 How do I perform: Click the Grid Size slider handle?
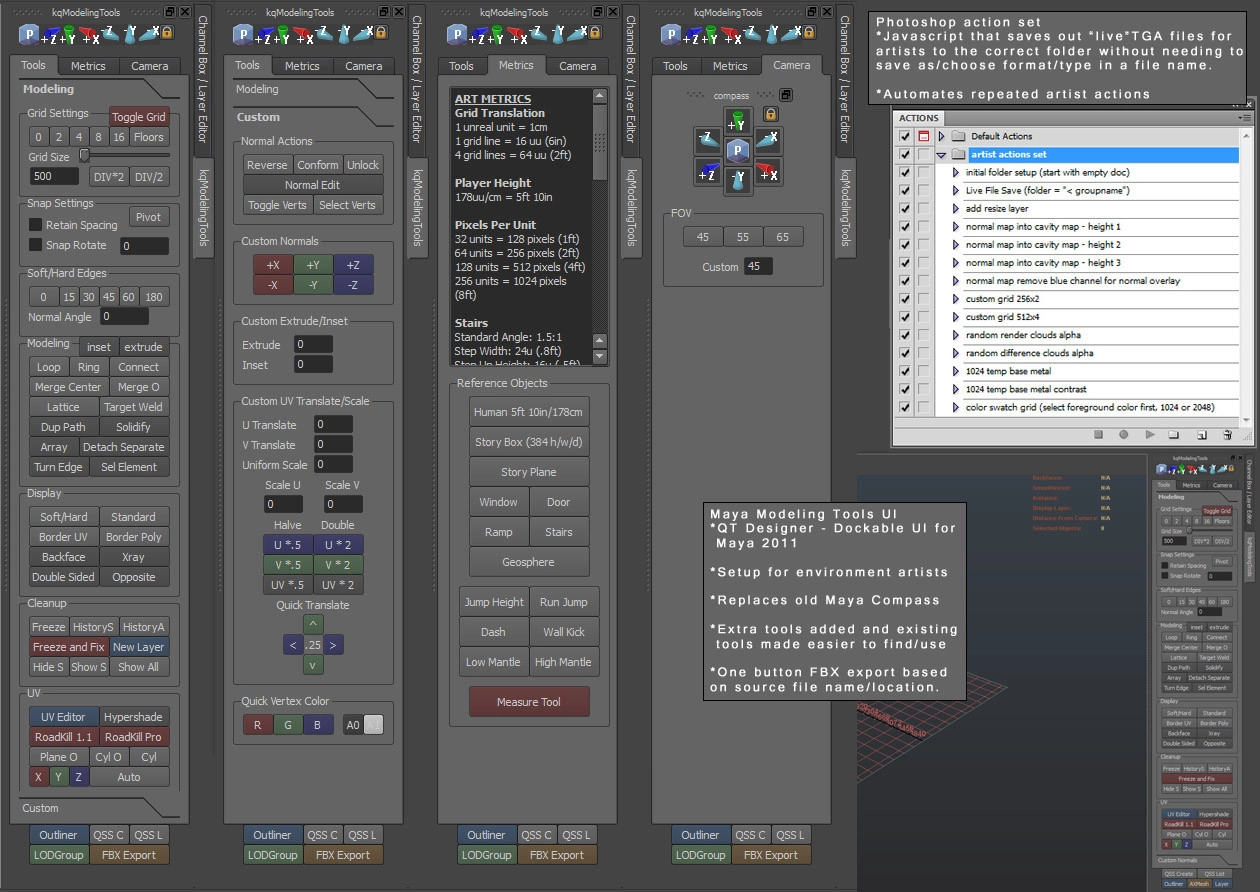(84, 155)
